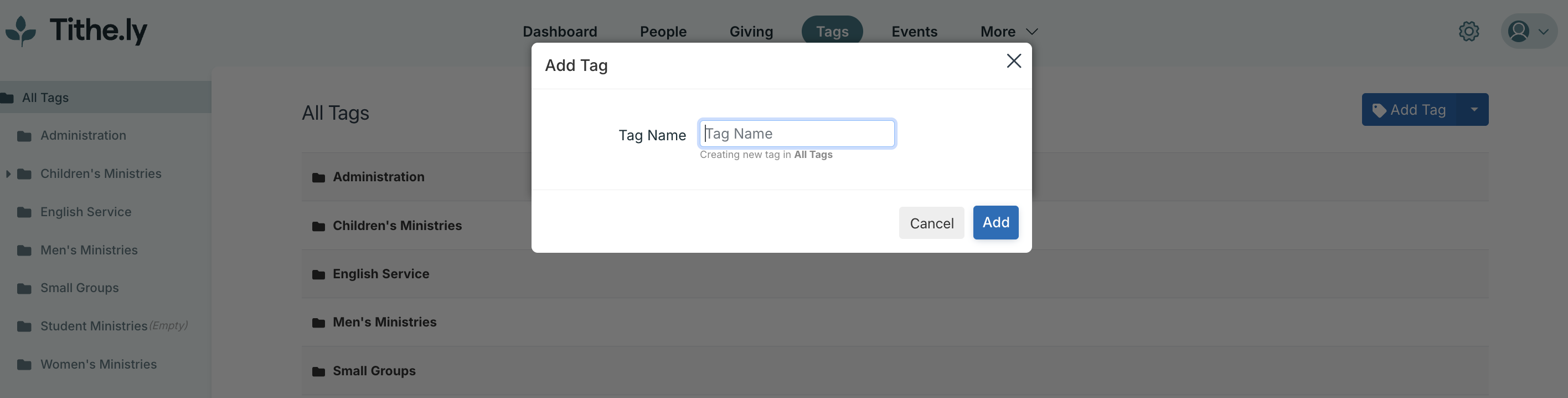Select Administration in sidebar tree
1568x398 pixels.
coord(84,136)
